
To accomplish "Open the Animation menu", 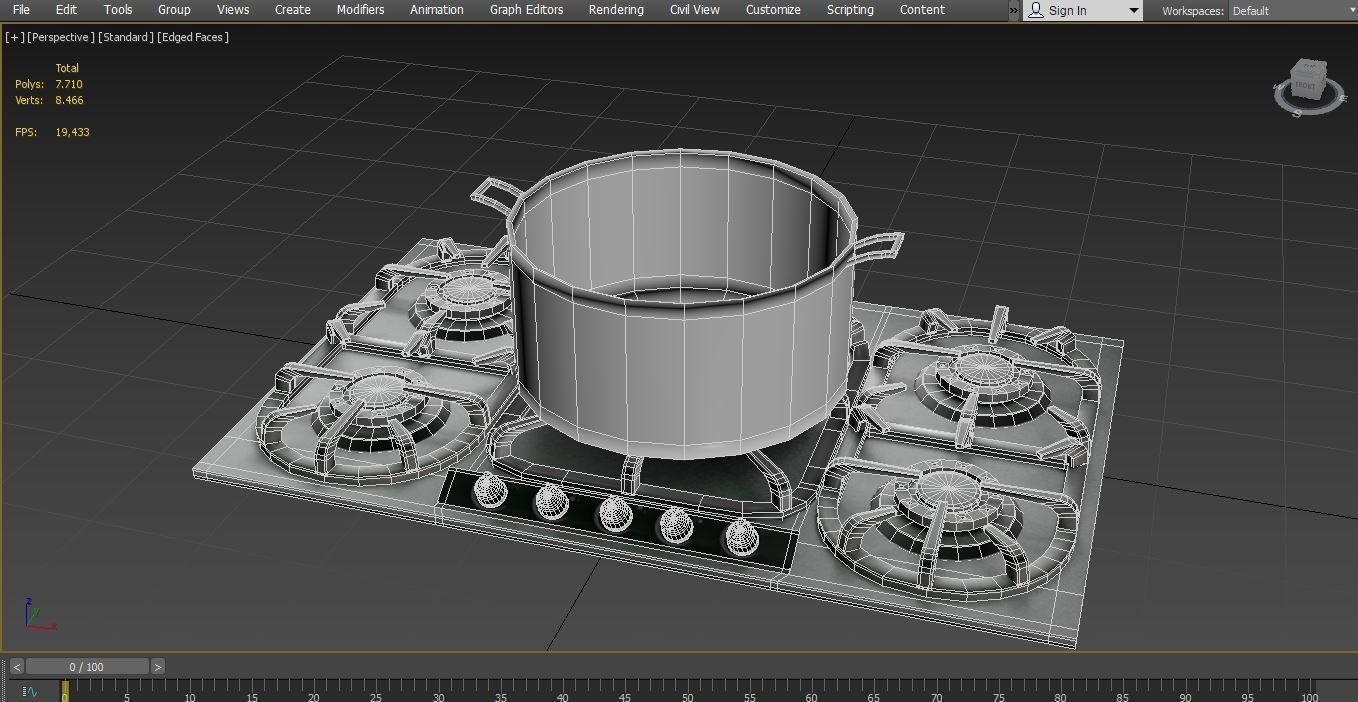I will [x=437, y=9].
